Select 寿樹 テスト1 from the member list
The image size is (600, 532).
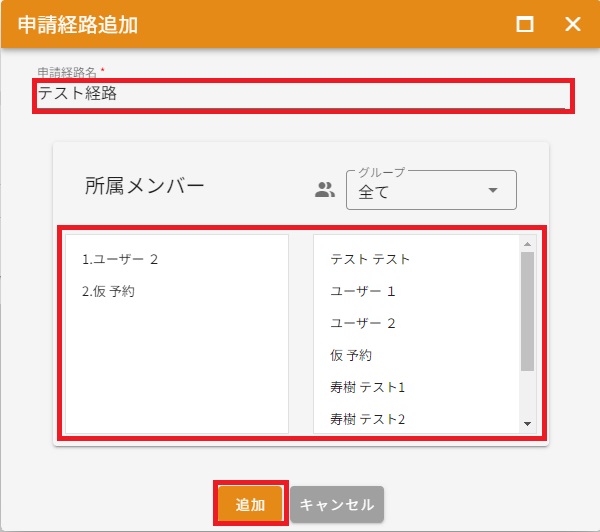[367, 387]
